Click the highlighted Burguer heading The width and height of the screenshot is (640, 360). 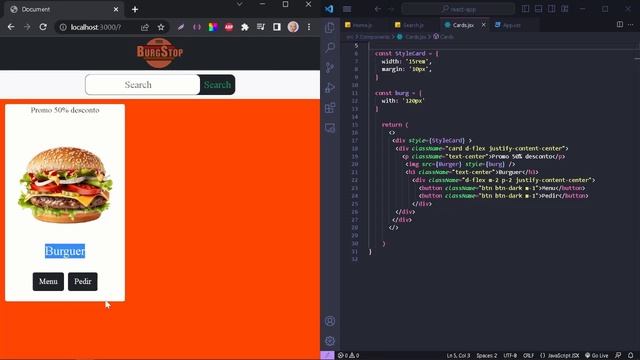(65, 251)
